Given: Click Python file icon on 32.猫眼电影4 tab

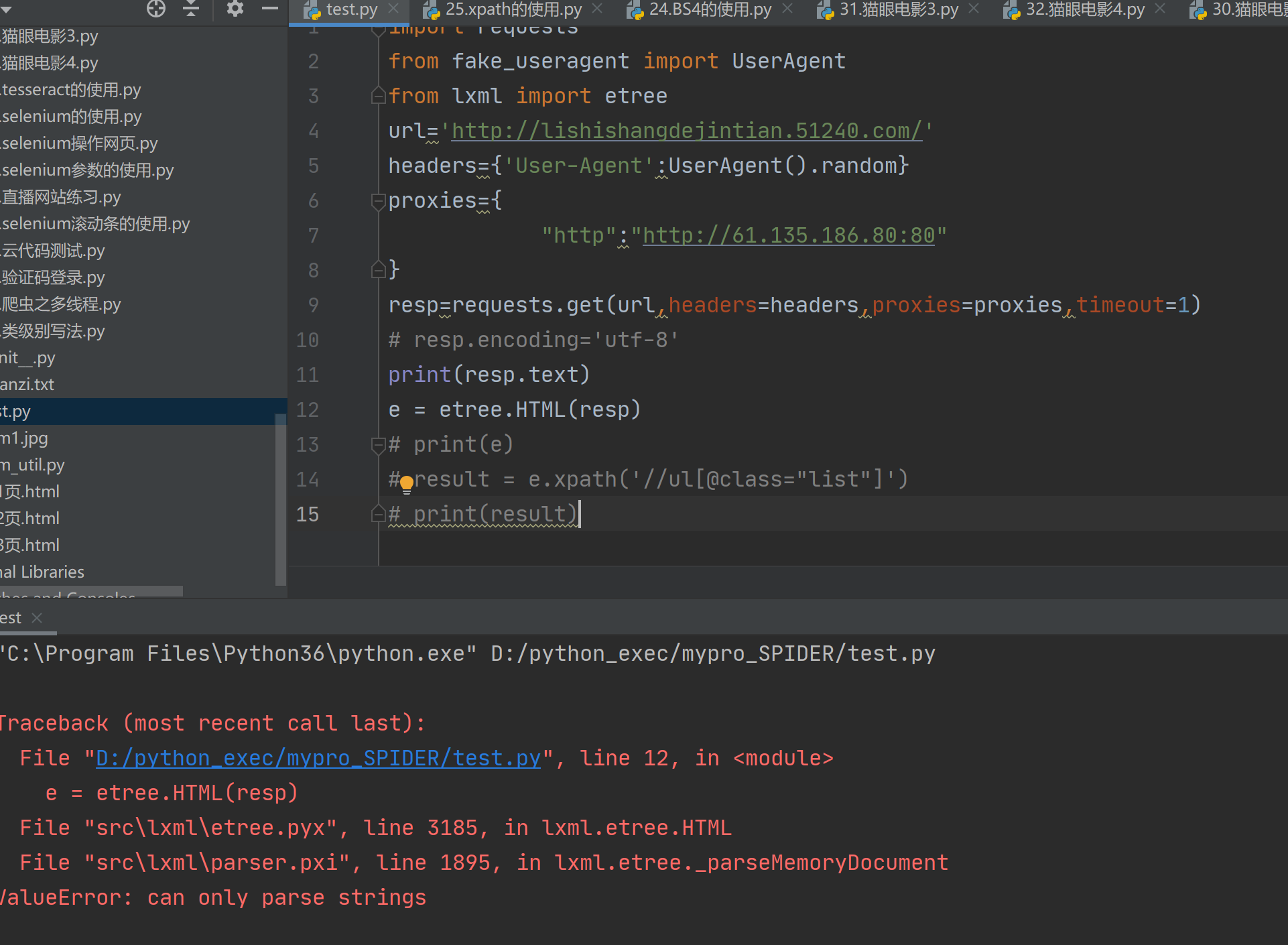Looking at the screenshot, I should pos(1012,10).
